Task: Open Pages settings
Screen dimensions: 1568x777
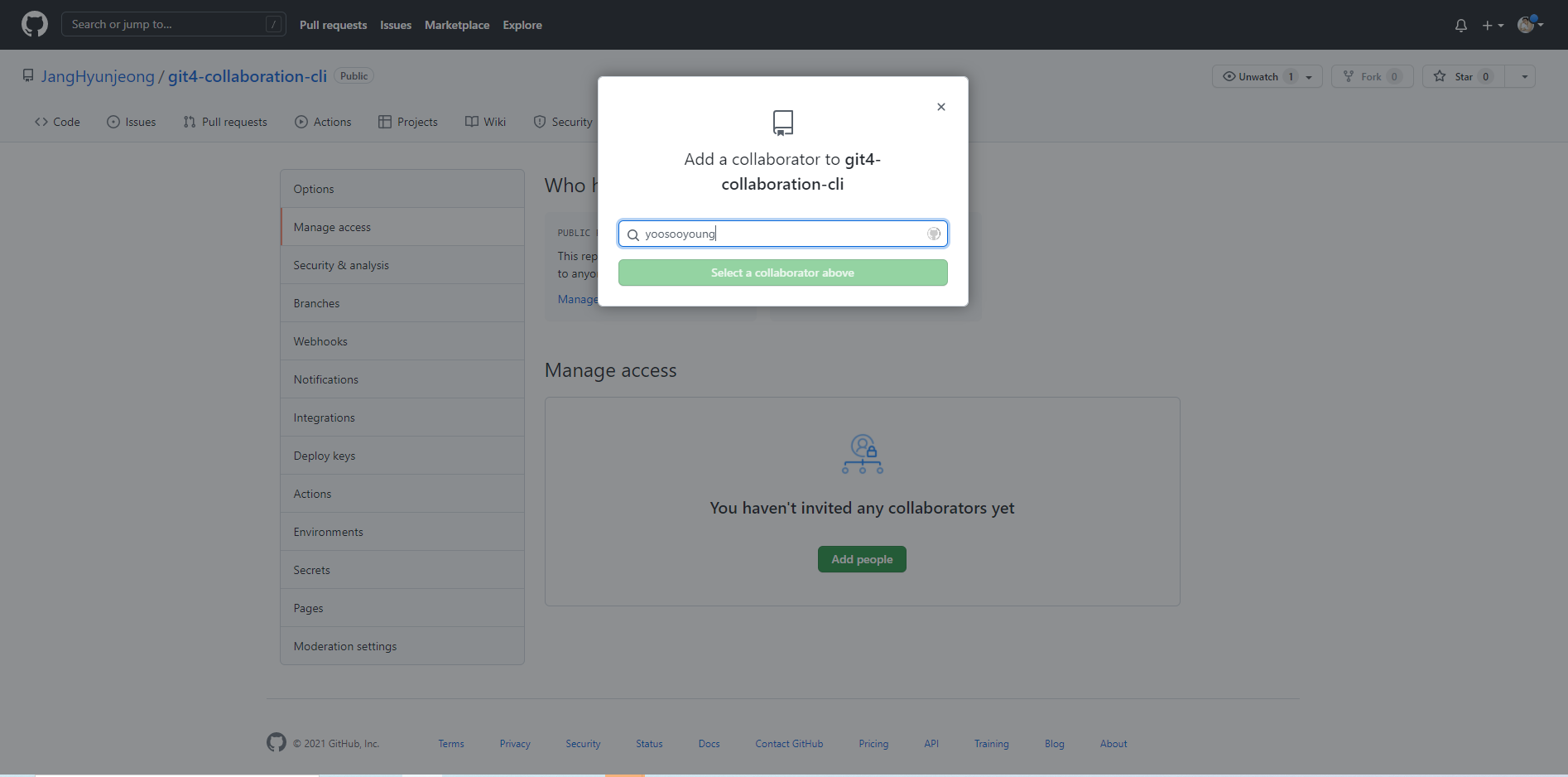Action: coord(402,608)
